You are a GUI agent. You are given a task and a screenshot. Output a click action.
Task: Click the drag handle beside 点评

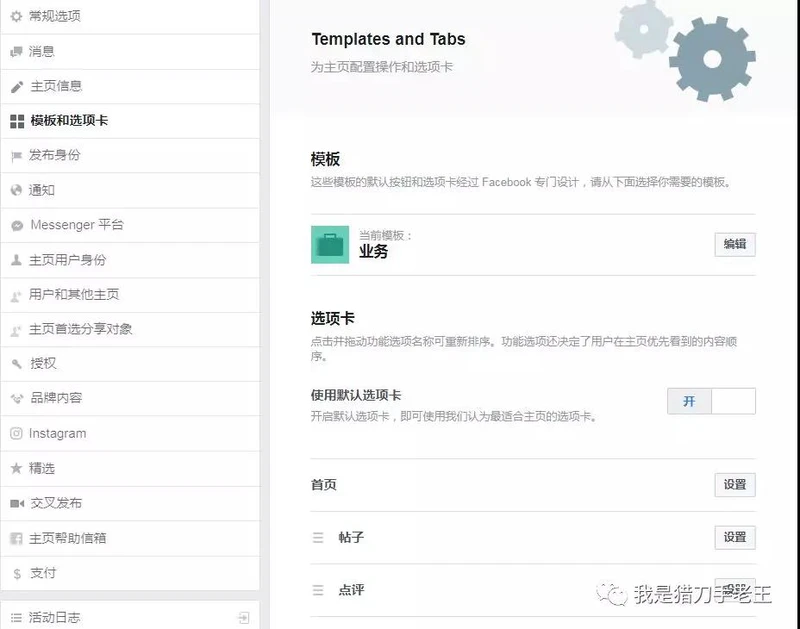tap(318, 590)
